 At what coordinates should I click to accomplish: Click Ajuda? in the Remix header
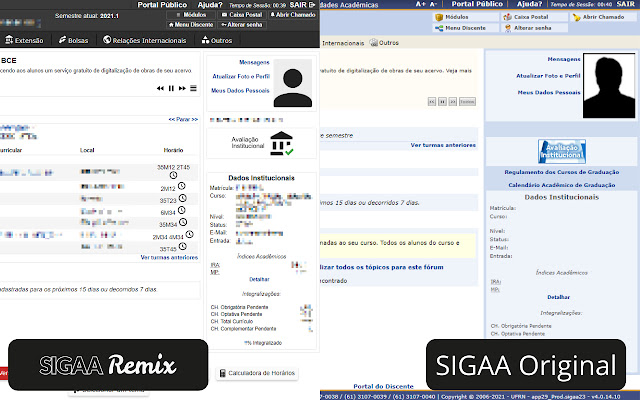click(x=210, y=5)
